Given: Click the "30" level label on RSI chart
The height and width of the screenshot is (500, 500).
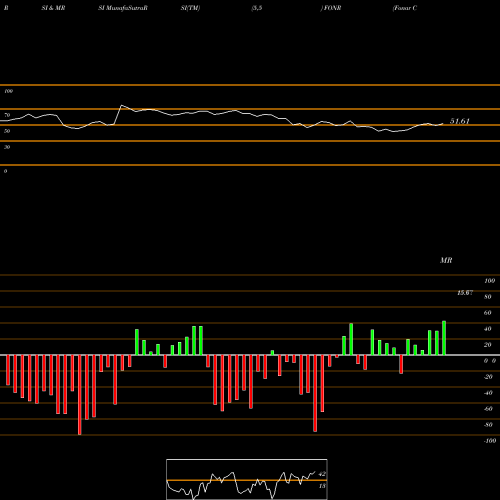Looking at the screenshot, I should 7,147.
